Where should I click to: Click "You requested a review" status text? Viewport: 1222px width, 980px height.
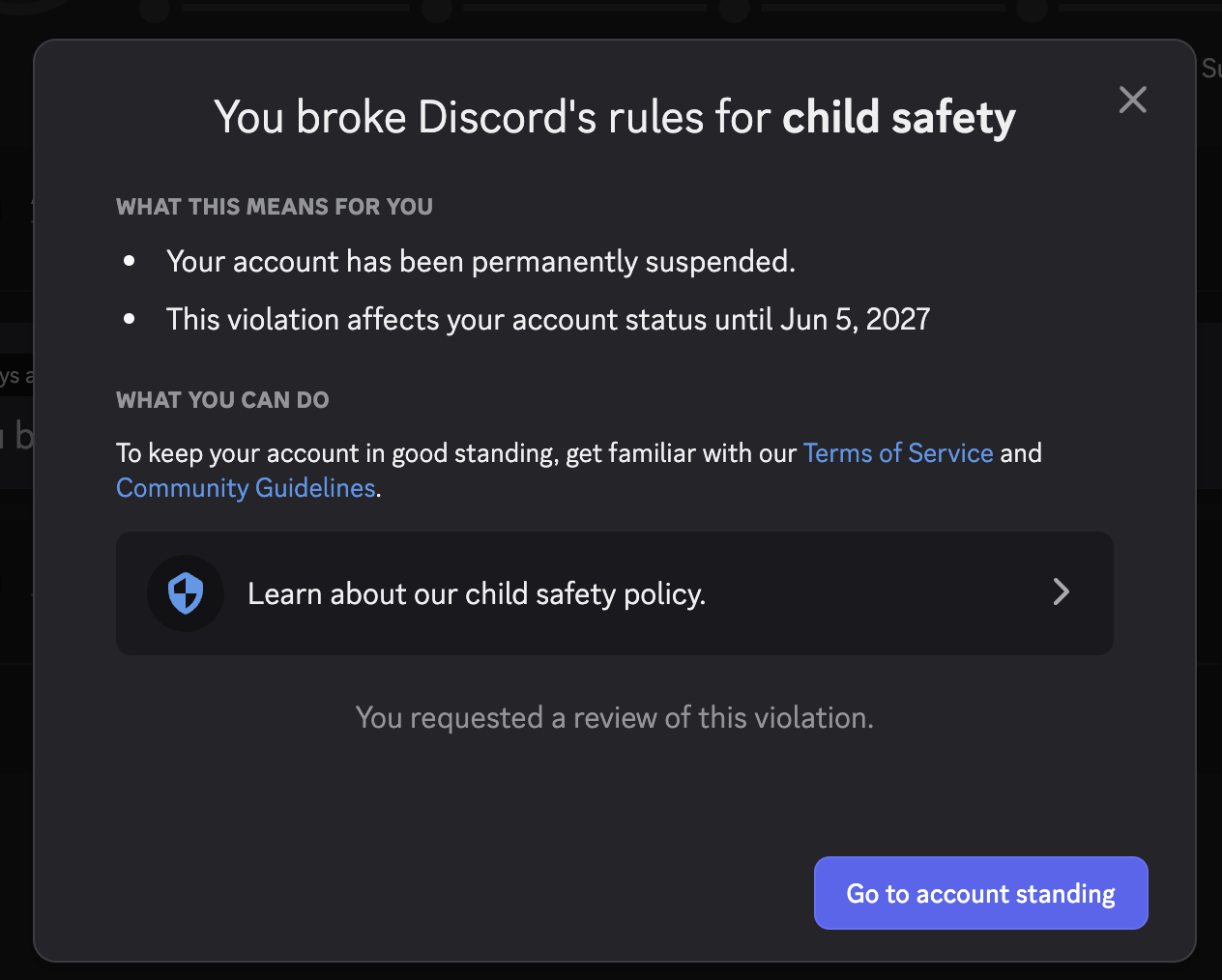pos(614,718)
